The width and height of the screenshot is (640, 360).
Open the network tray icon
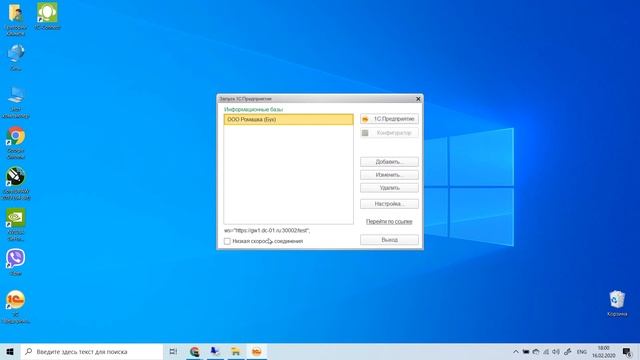546,351
